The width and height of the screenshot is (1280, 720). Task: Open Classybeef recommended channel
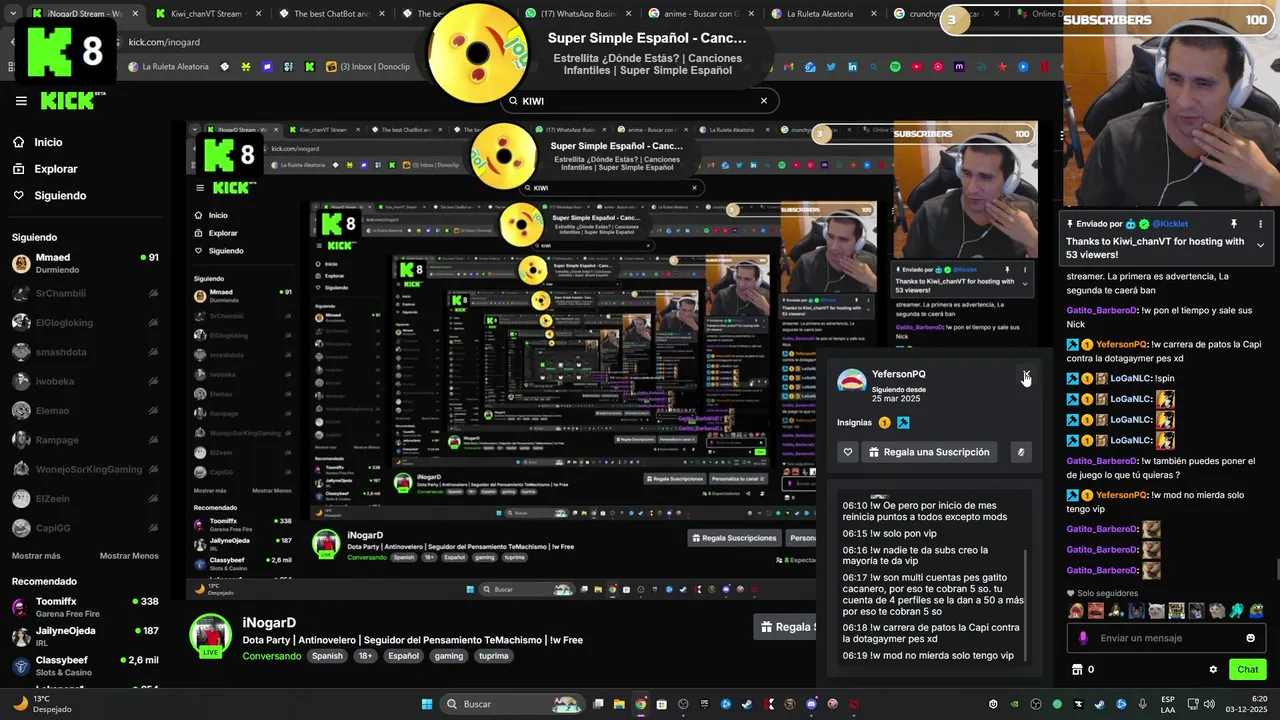(85, 665)
